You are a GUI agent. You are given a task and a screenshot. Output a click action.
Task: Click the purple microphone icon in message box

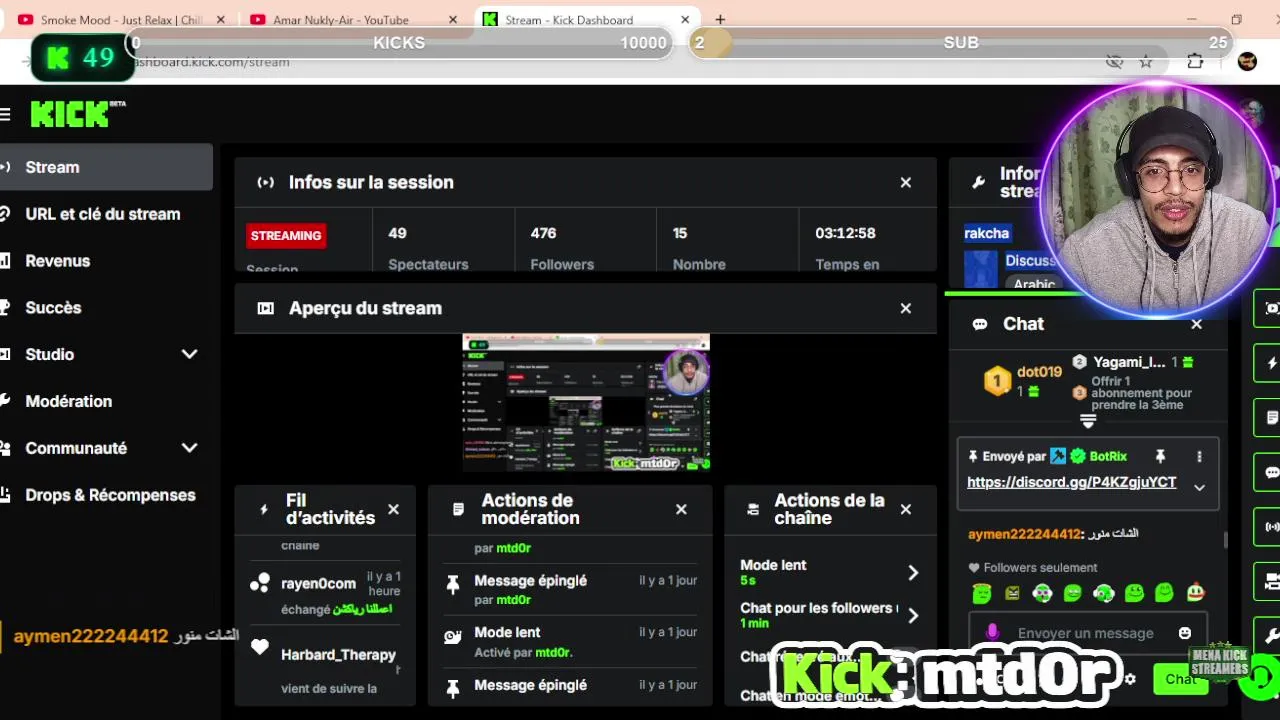point(992,632)
